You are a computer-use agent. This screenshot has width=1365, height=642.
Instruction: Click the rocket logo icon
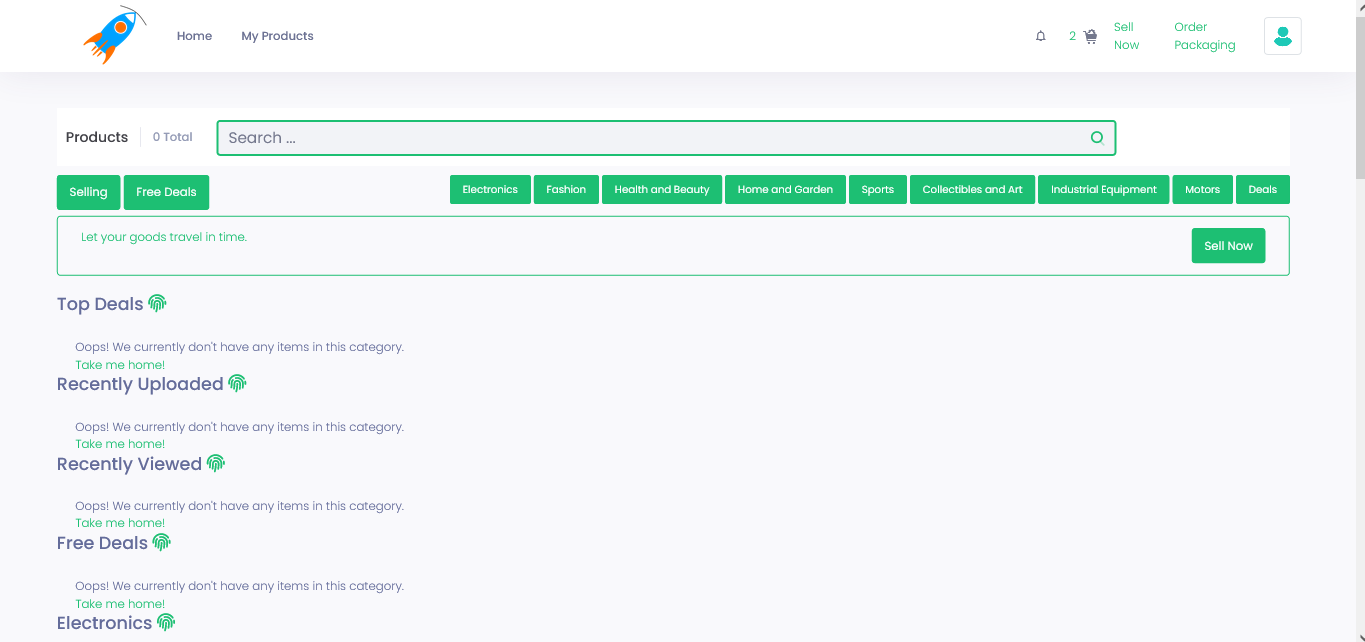114,36
